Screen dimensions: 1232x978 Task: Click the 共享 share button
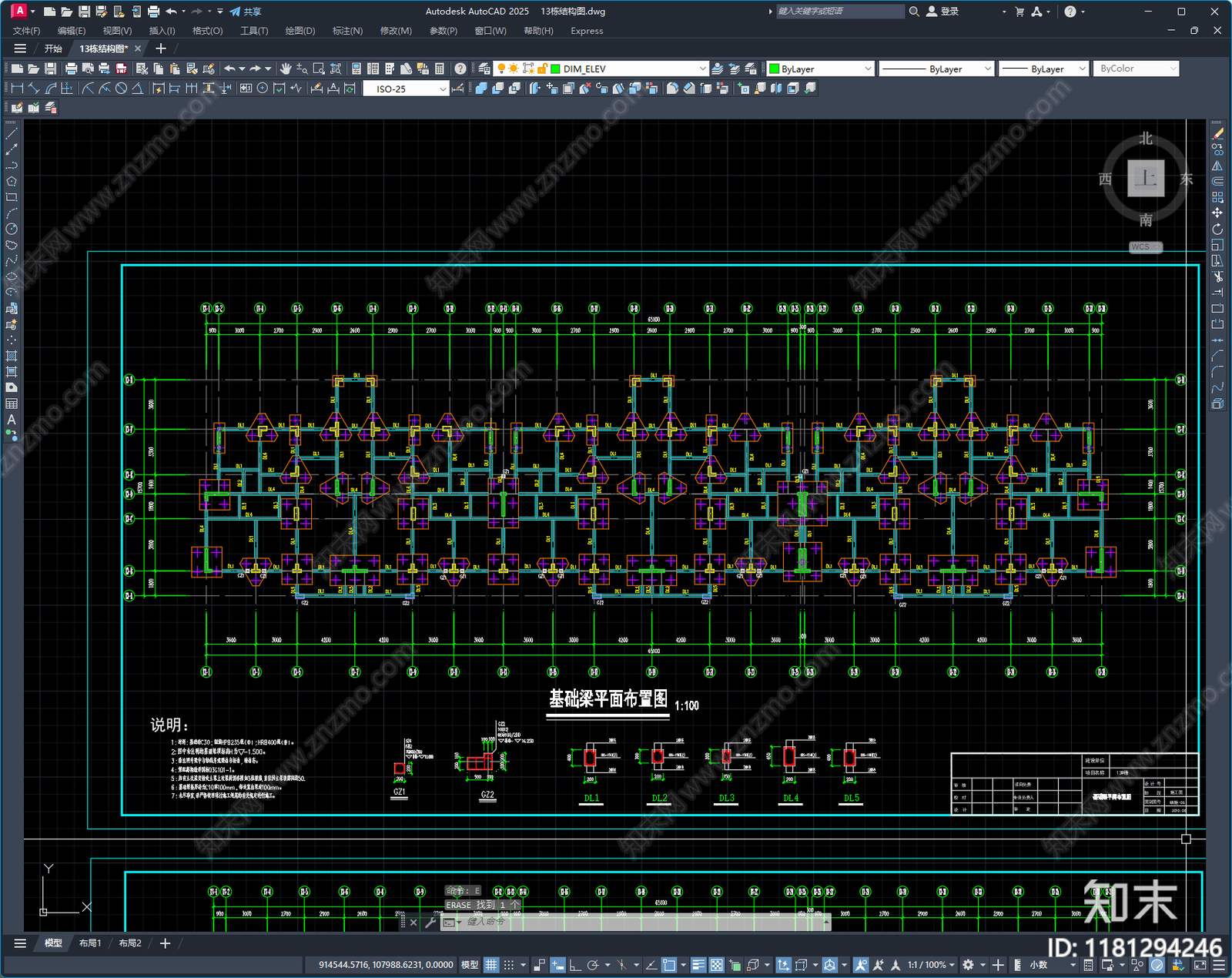(246, 12)
